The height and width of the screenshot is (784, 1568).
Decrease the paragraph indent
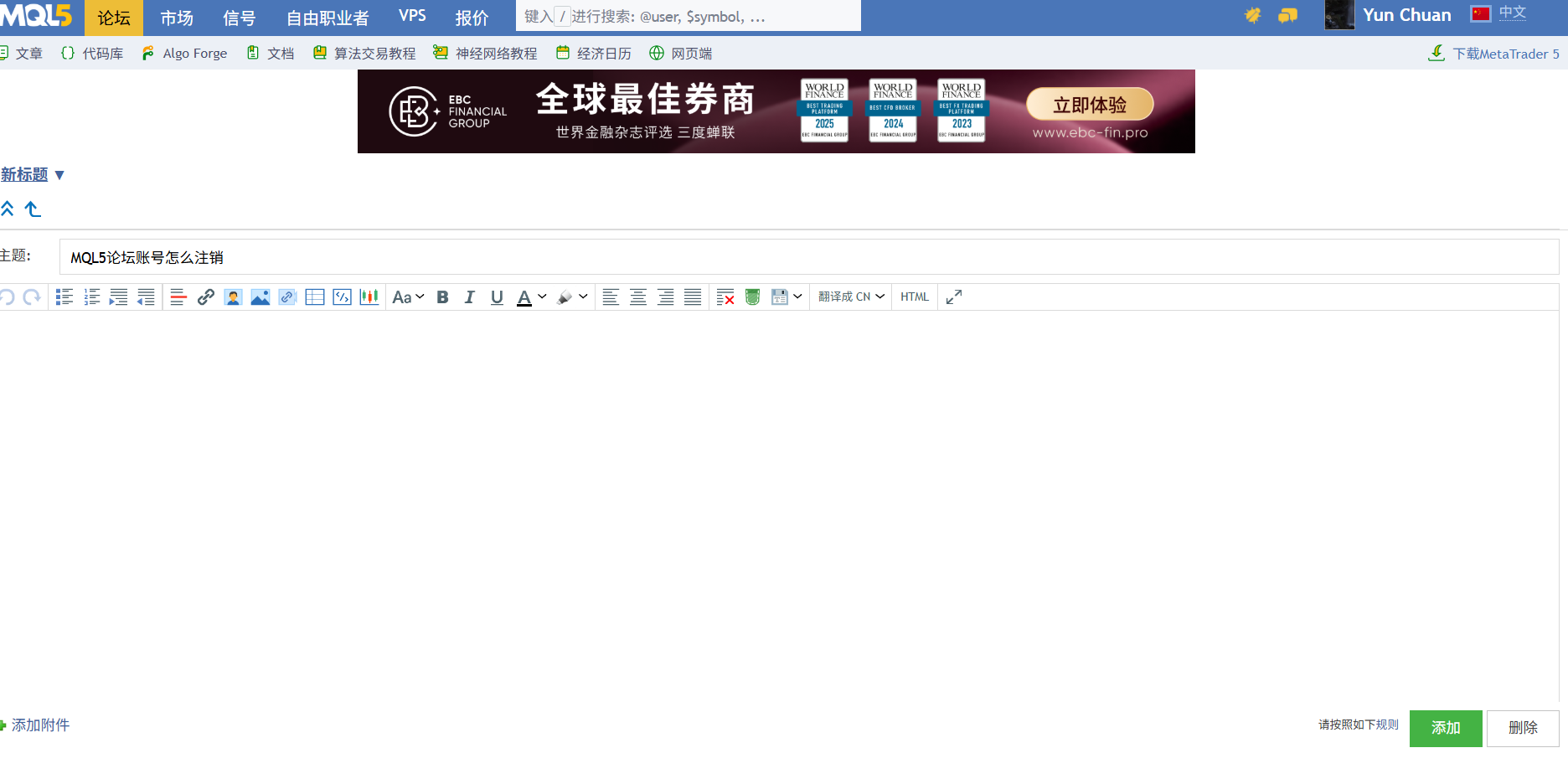[146, 297]
